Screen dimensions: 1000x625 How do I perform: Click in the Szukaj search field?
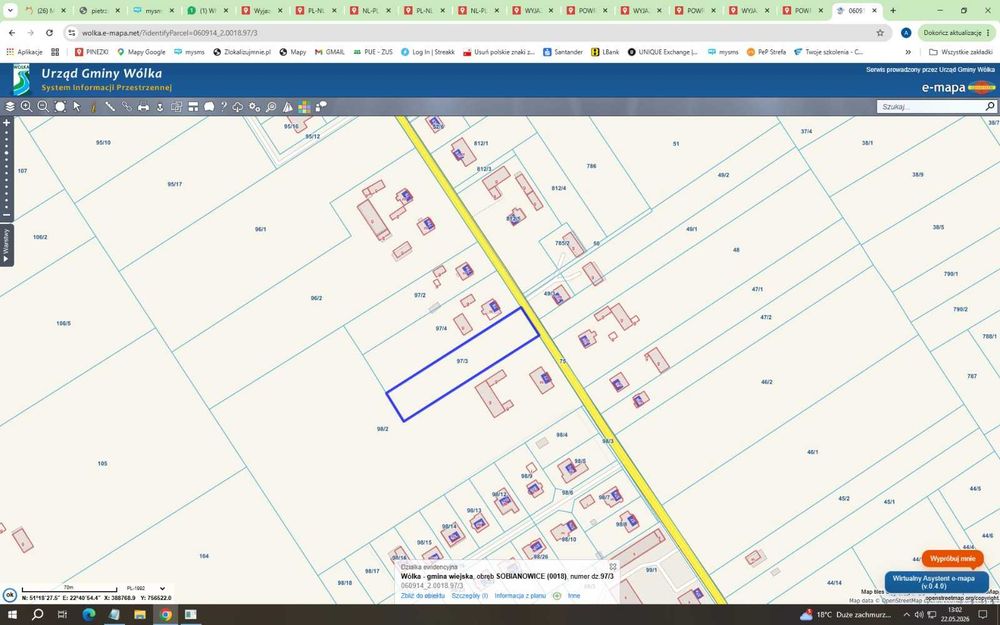[930, 107]
